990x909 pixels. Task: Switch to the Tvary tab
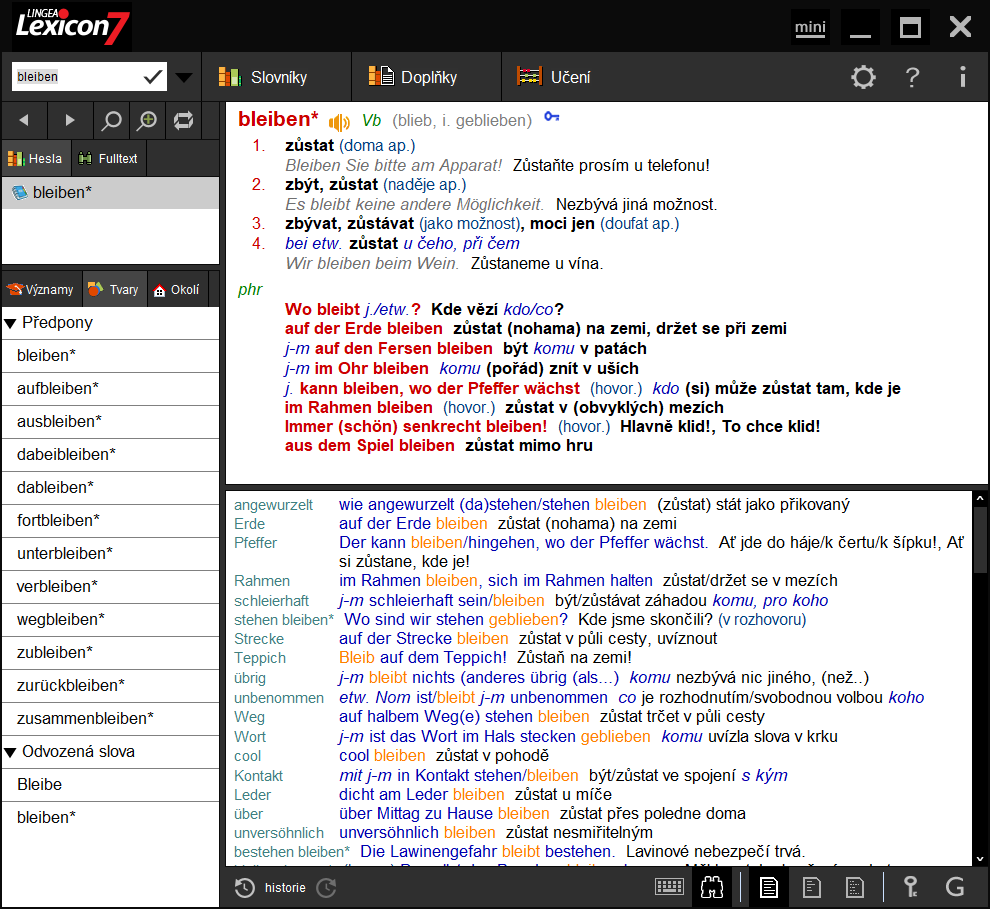pos(114,289)
